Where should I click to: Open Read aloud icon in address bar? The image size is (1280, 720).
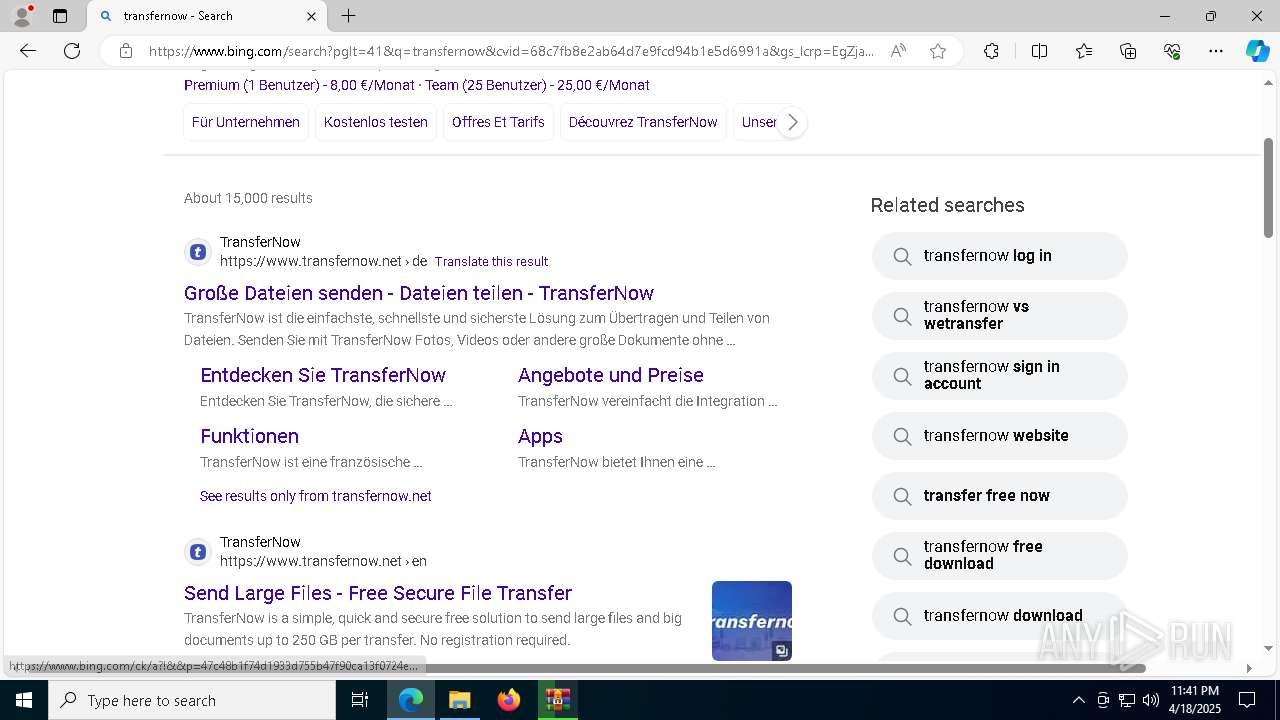pos(898,51)
